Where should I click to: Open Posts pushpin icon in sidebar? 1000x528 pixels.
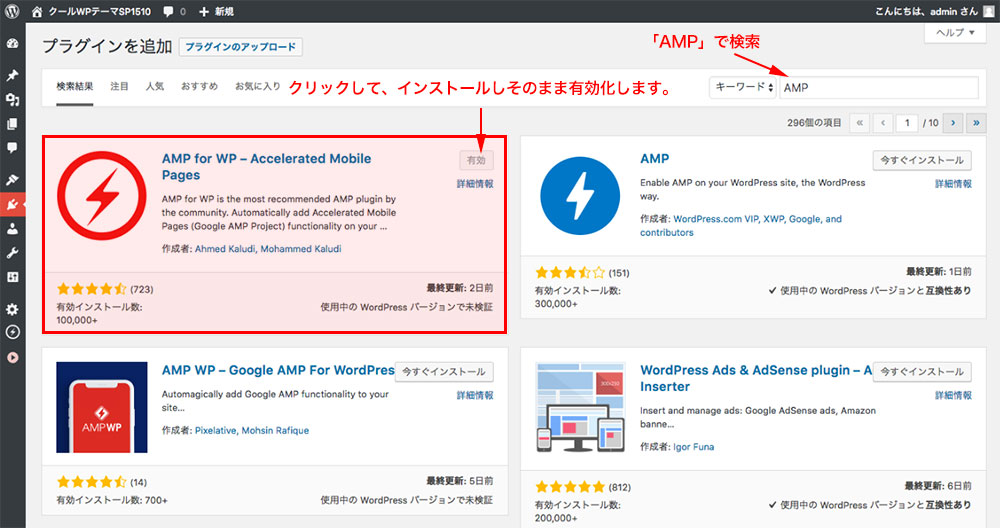[x=12, y=75]
